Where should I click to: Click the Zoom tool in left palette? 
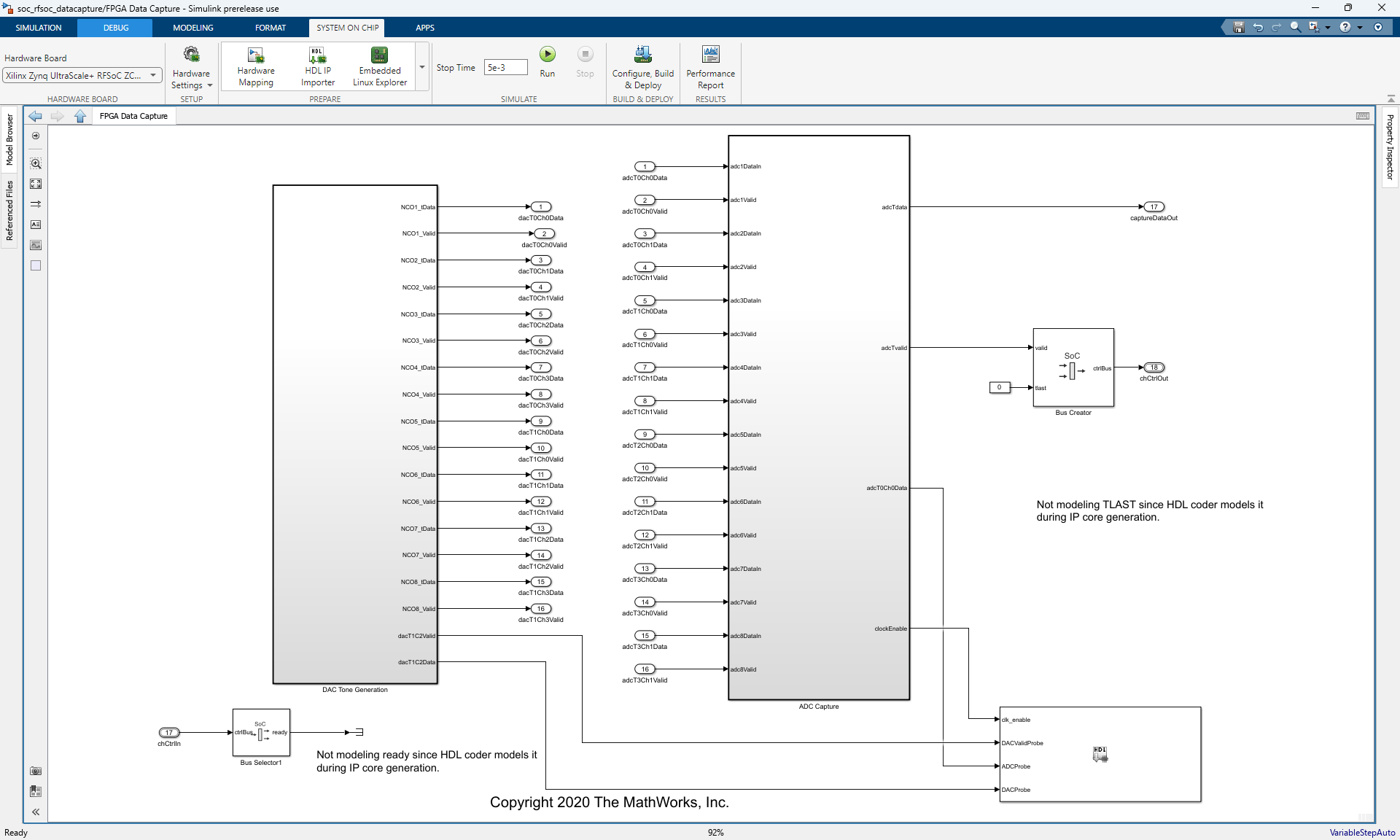[x=36, y=163]
